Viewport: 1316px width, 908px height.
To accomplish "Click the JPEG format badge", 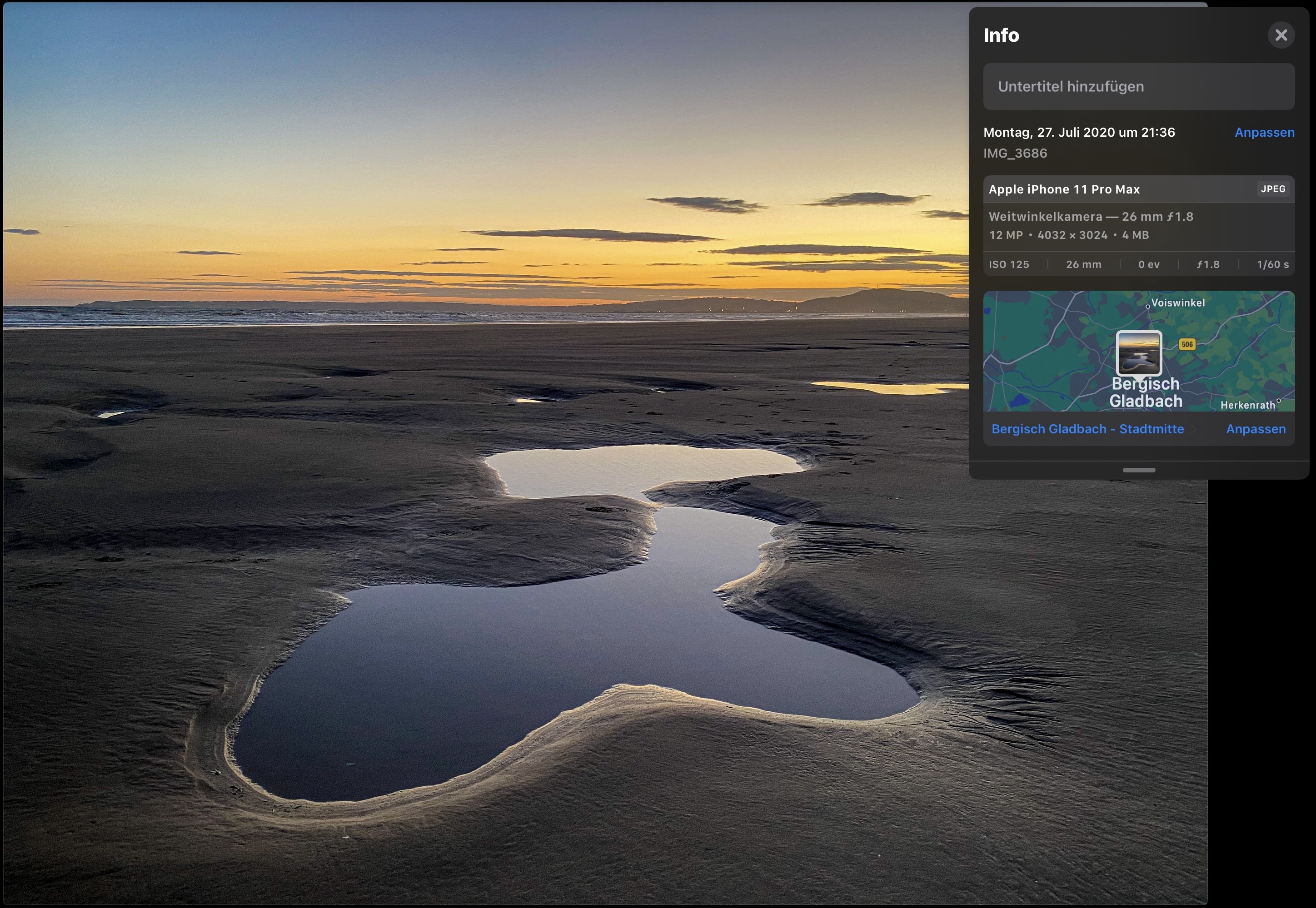I will click(x=1273, y=189).
